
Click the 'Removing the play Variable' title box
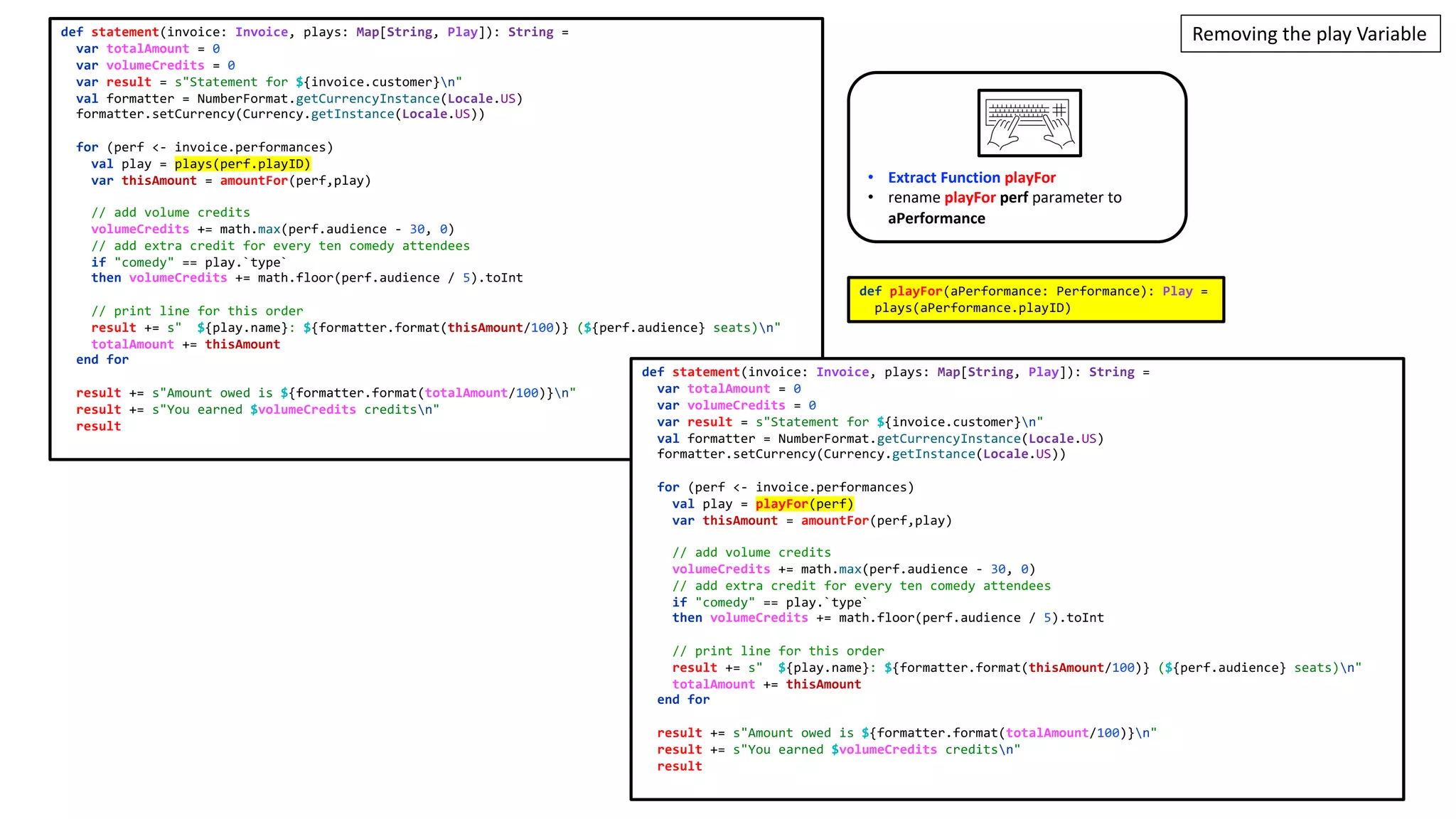(x=1310, y=34)
